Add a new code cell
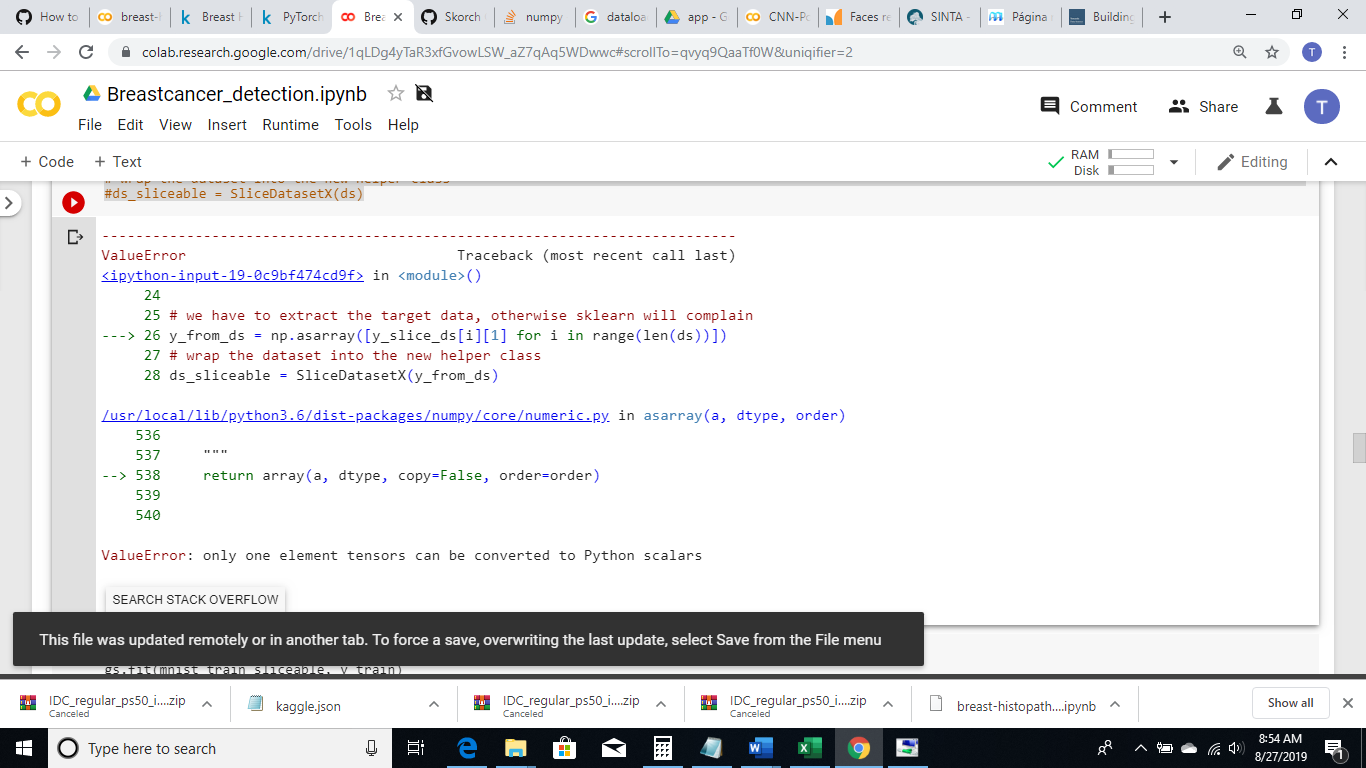This screenshot has height=768, width=1366. [46, 161]
